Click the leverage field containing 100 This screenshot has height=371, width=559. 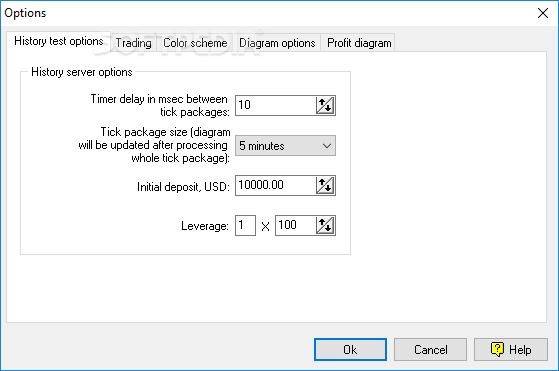click(295, 225)
